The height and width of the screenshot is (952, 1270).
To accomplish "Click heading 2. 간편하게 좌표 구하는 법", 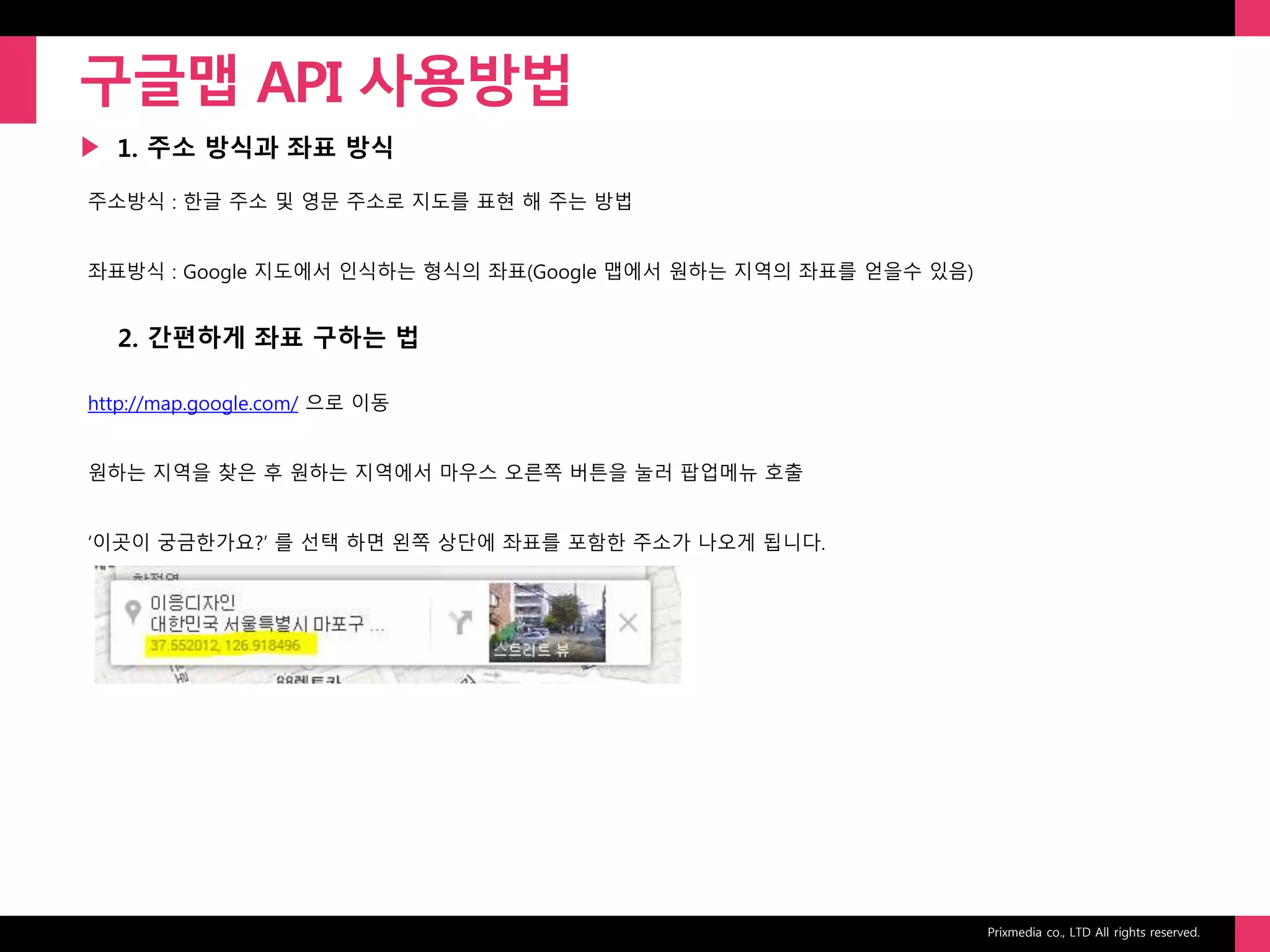I will click(x=268, y=338).
